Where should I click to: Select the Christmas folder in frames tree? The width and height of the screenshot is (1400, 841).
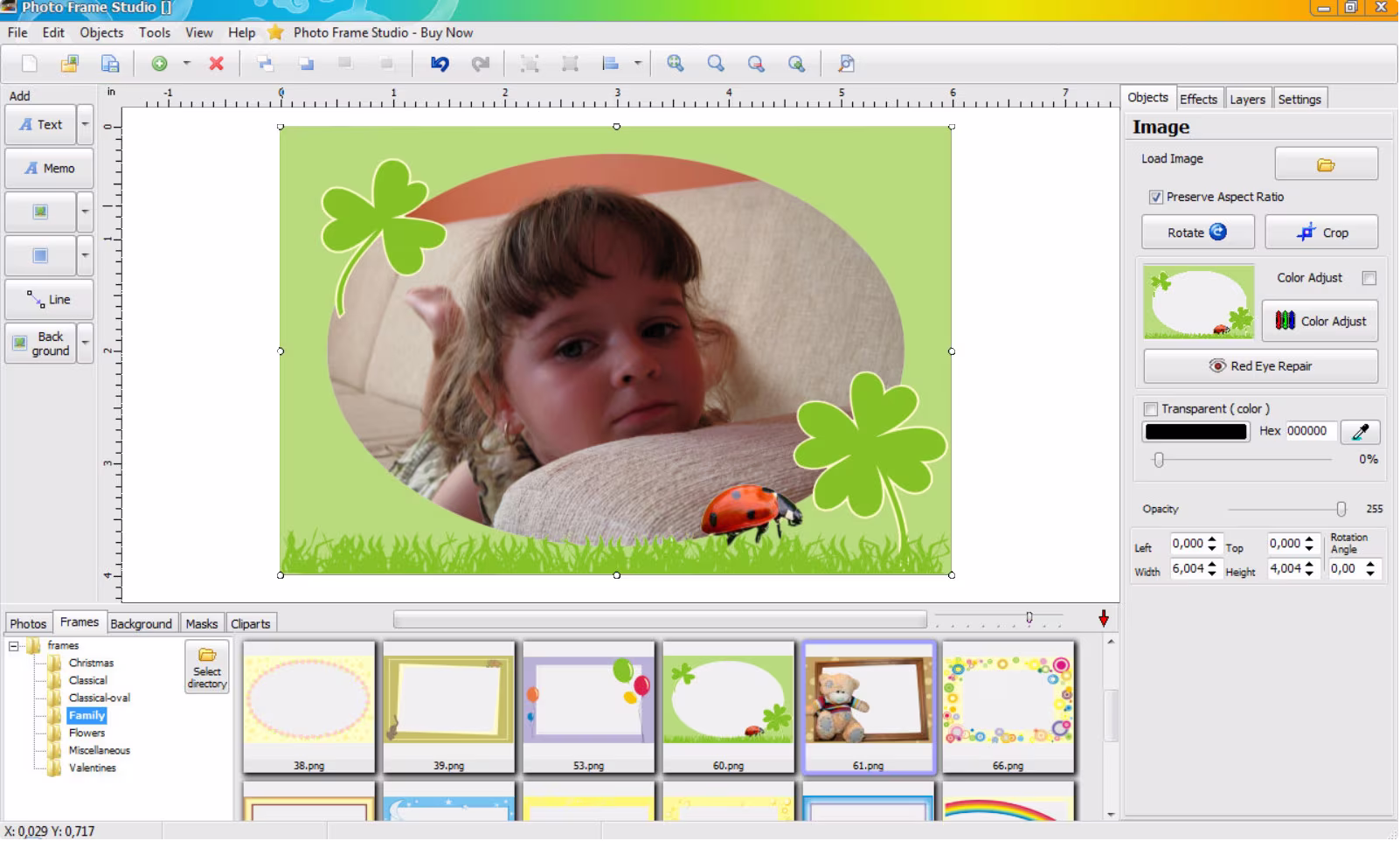[x=91, y=663]
